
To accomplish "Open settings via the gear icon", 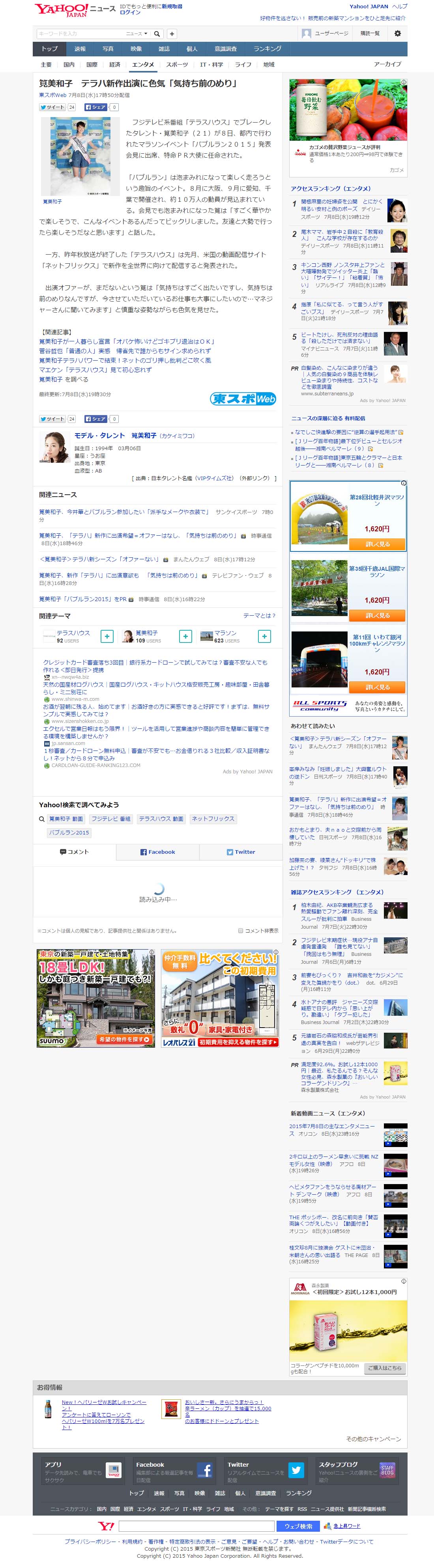I will click(x=397, y=34).
